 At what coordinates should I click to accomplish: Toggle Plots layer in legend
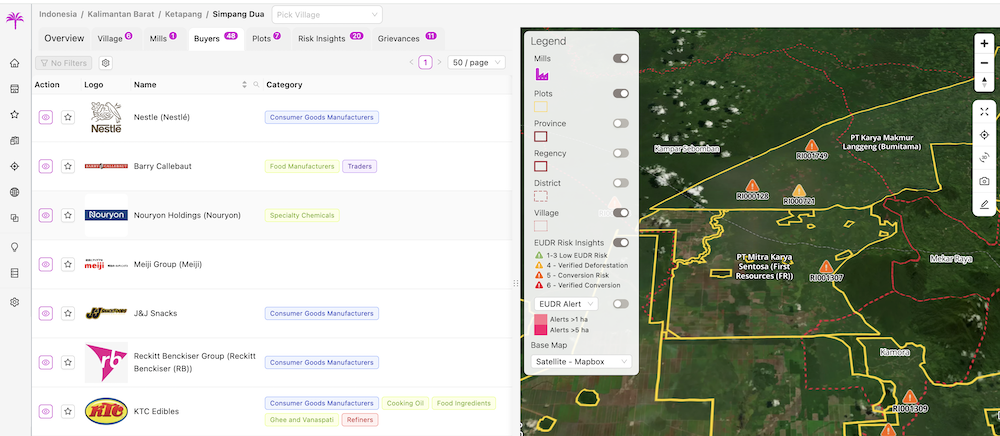click(x=621, y=94)
